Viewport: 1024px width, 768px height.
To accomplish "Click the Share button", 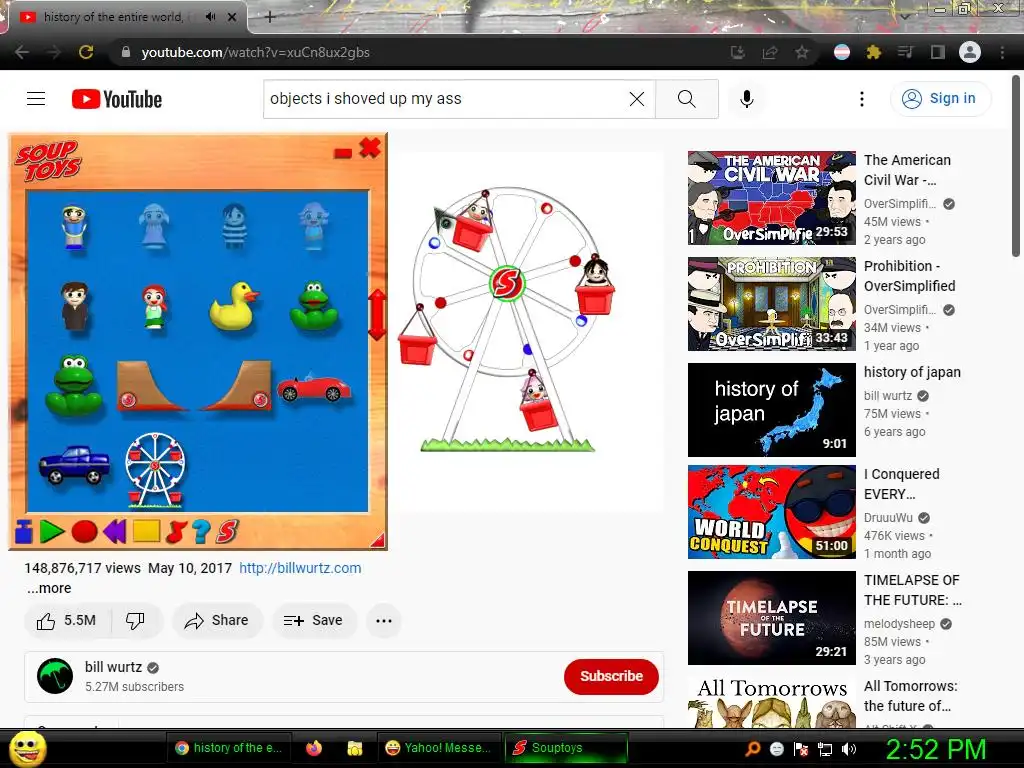I will (x=217, y=620).
